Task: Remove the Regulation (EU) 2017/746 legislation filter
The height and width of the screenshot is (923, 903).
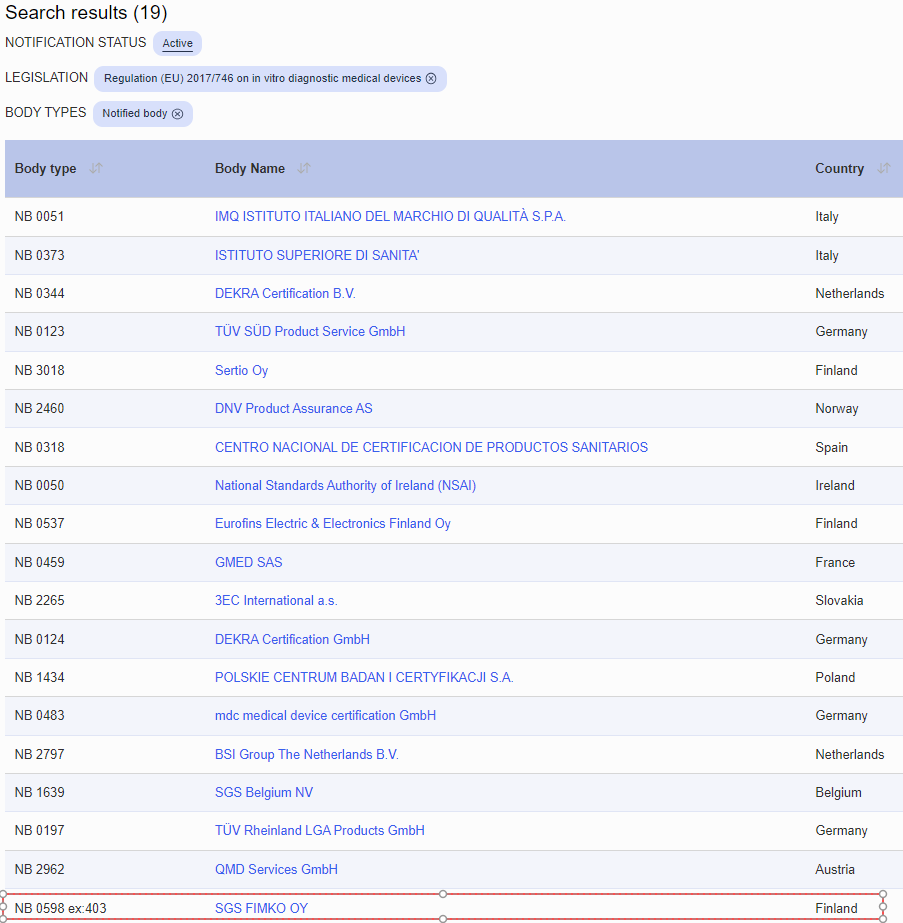Action: click(431, 79)
